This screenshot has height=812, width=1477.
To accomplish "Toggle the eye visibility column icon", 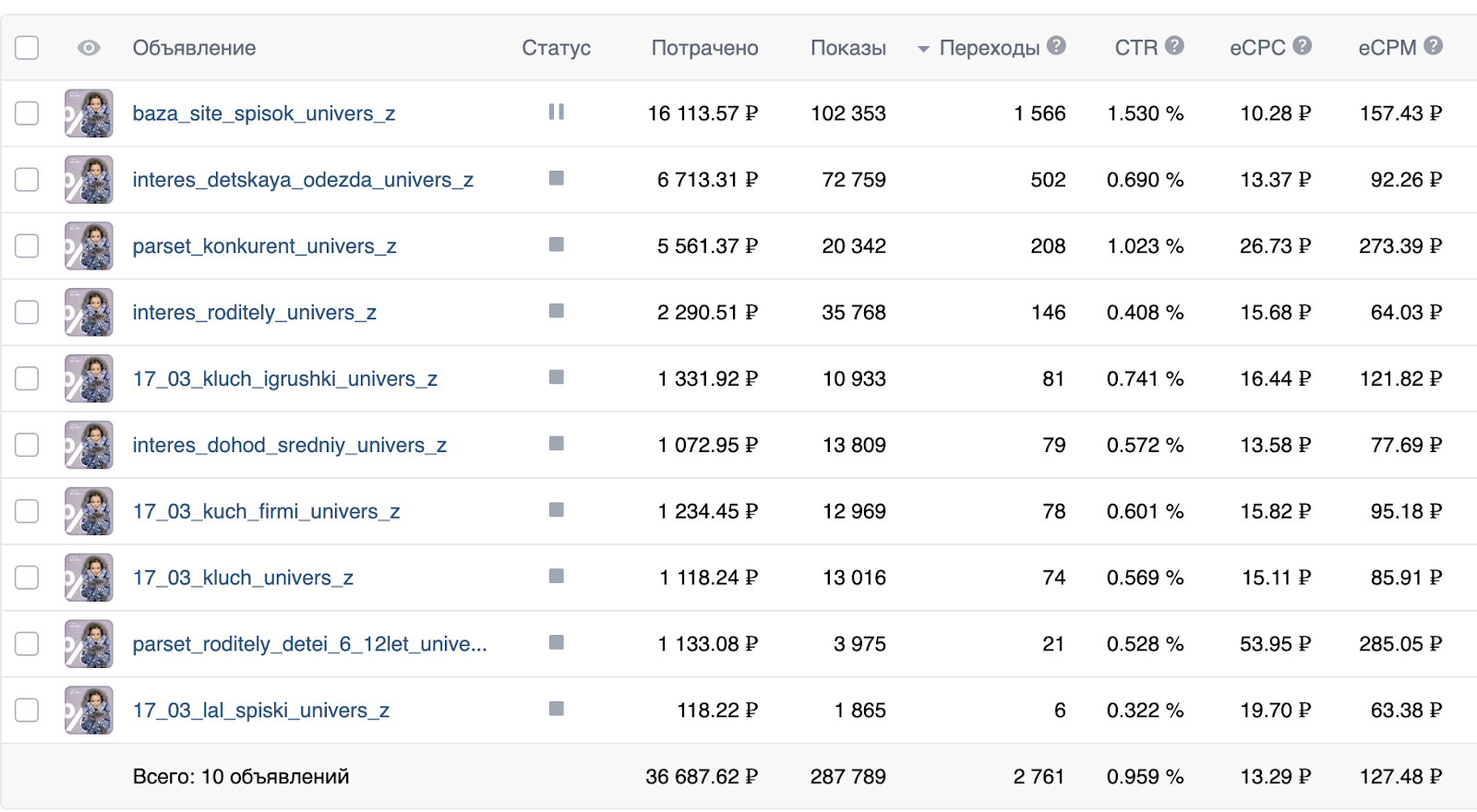I will point(89,48).
